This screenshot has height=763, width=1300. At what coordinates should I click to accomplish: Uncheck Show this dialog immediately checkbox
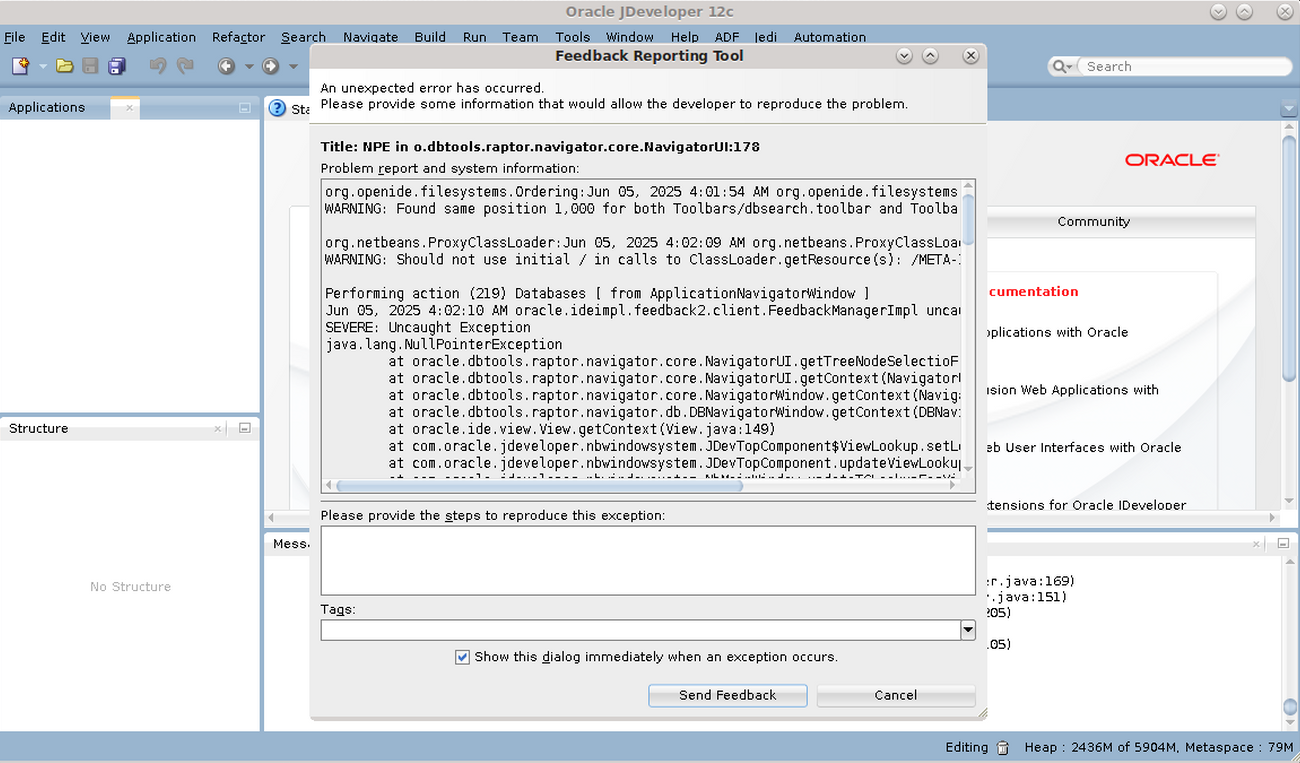[462, 657]
